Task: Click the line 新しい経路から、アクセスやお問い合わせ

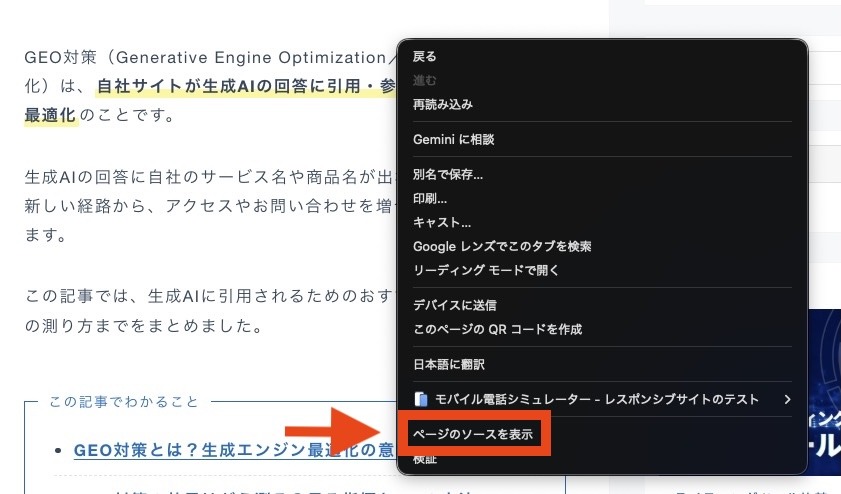Action: (x=209, y=205)
